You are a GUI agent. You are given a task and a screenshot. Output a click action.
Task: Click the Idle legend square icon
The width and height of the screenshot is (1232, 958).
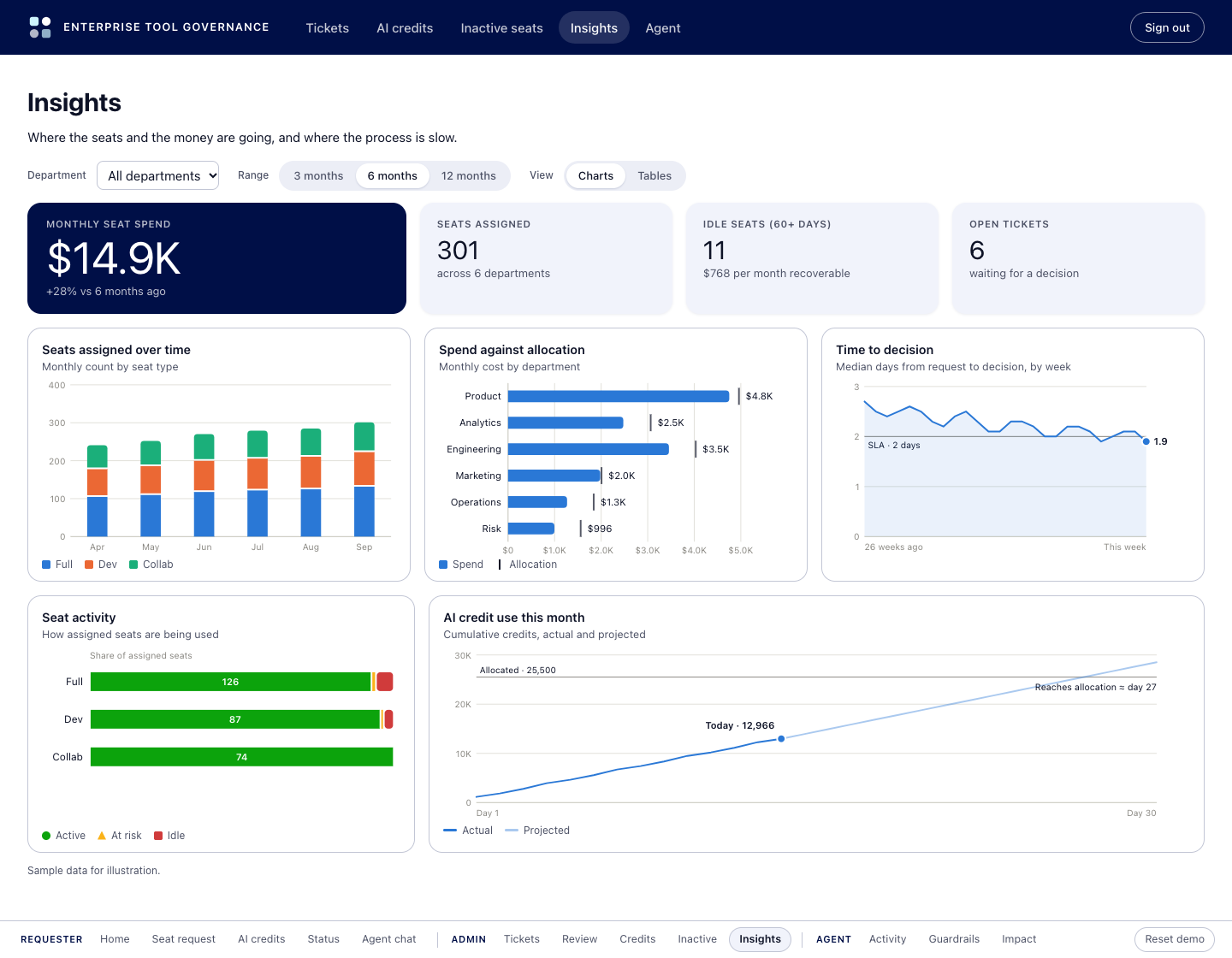click(x=158, y=836)
